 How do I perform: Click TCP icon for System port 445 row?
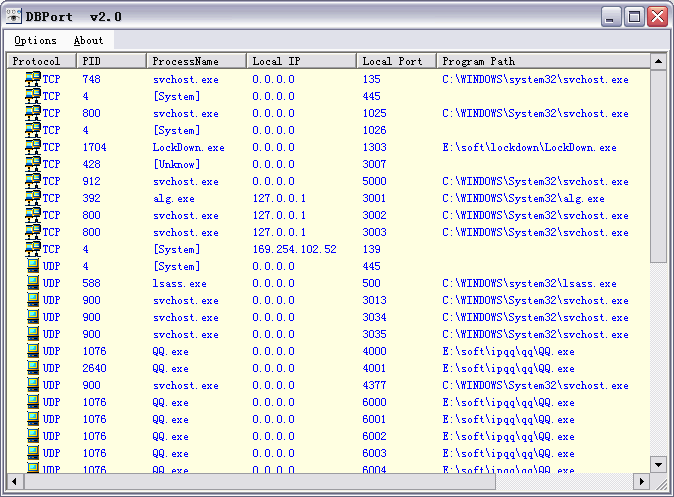[33, 96]
